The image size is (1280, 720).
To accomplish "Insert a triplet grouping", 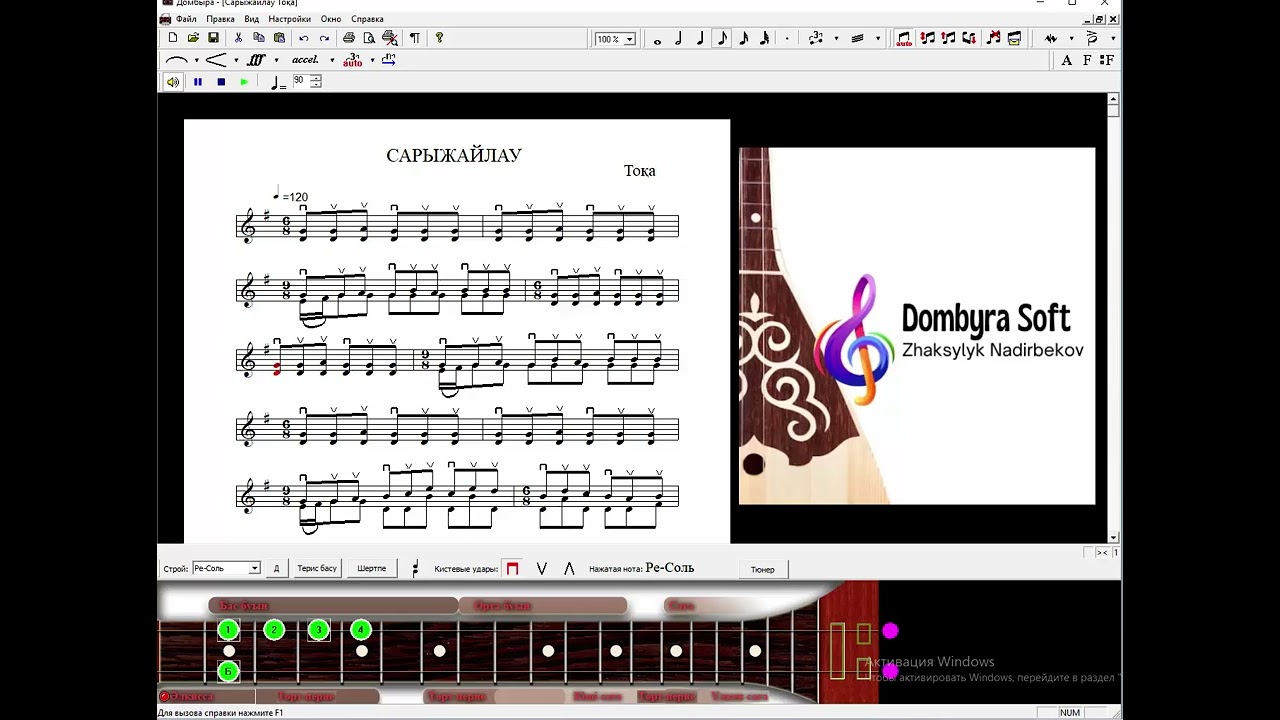I will (x=816, y=39).
